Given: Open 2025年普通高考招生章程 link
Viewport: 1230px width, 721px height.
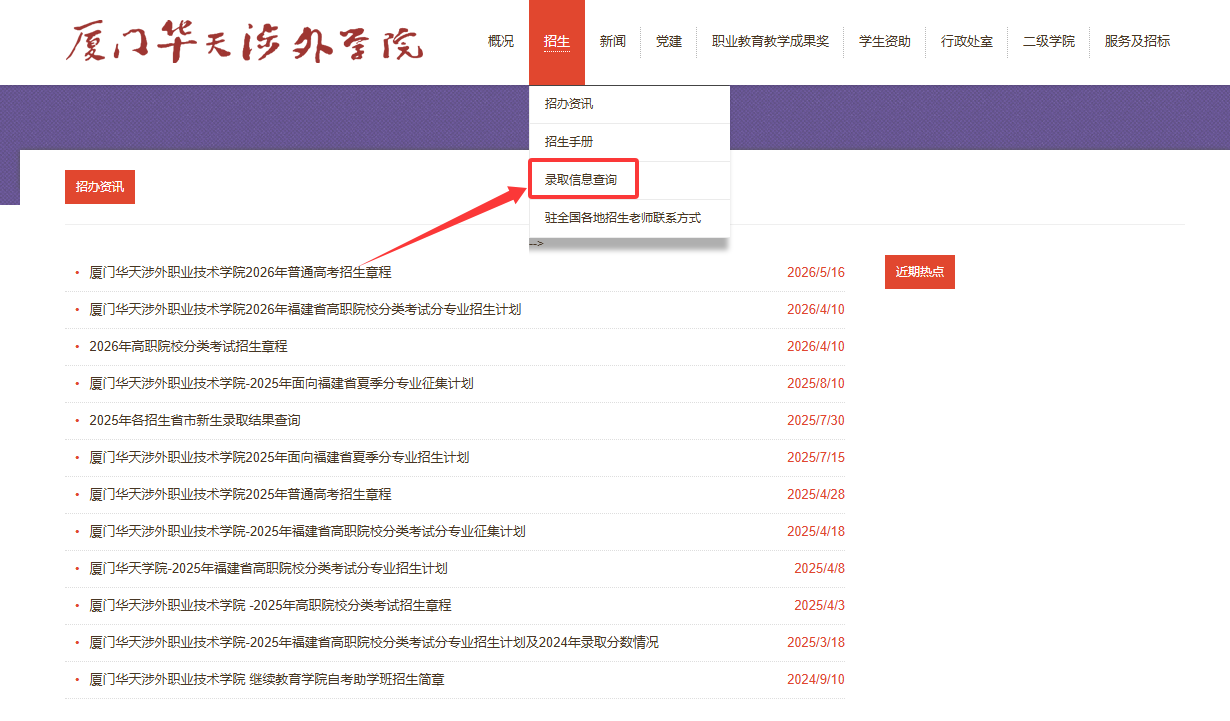Looking at the screenshot, I should pyautogui.click(x=240, y=494).
